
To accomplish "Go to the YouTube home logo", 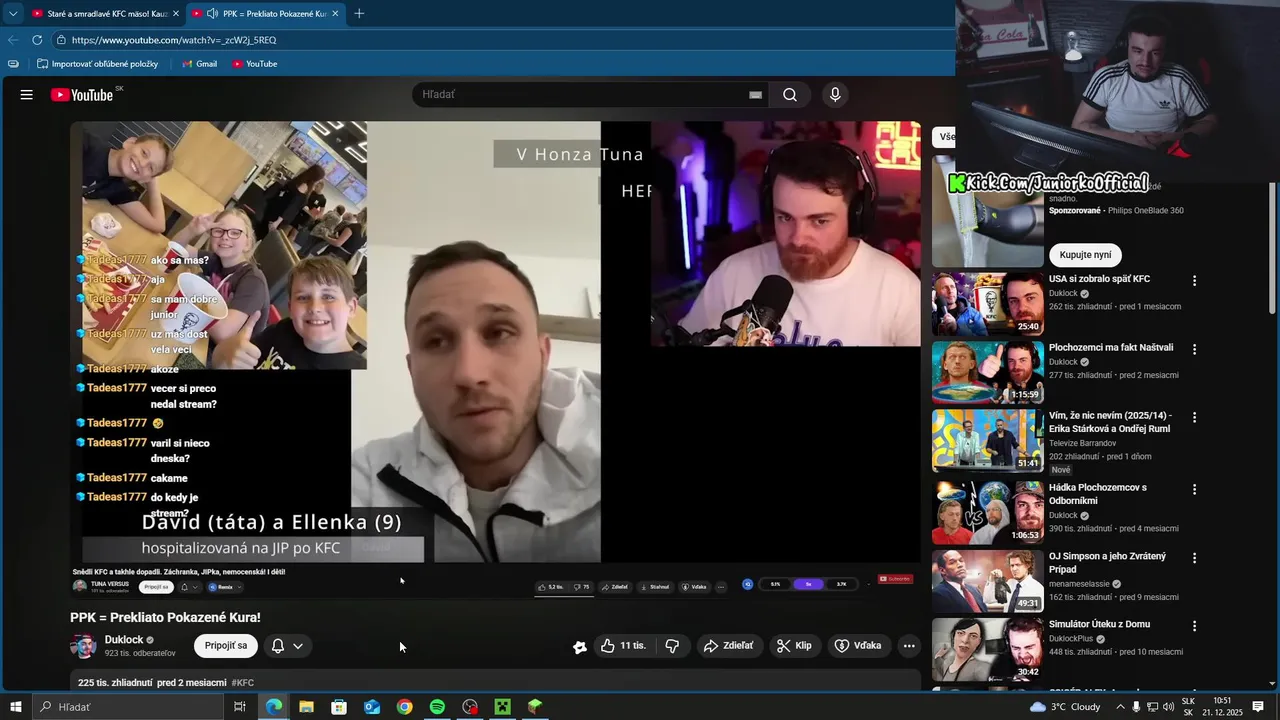I will (82, 95).
